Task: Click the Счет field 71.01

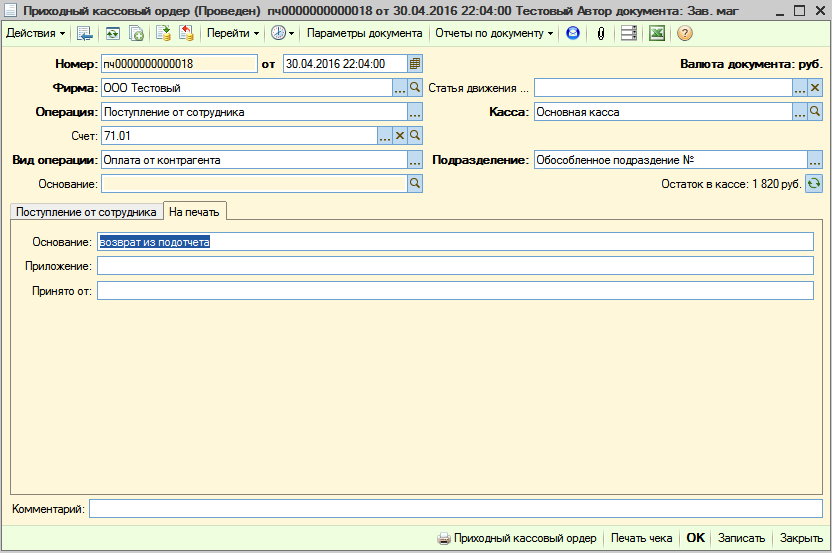Action: (x=239, y=136)
